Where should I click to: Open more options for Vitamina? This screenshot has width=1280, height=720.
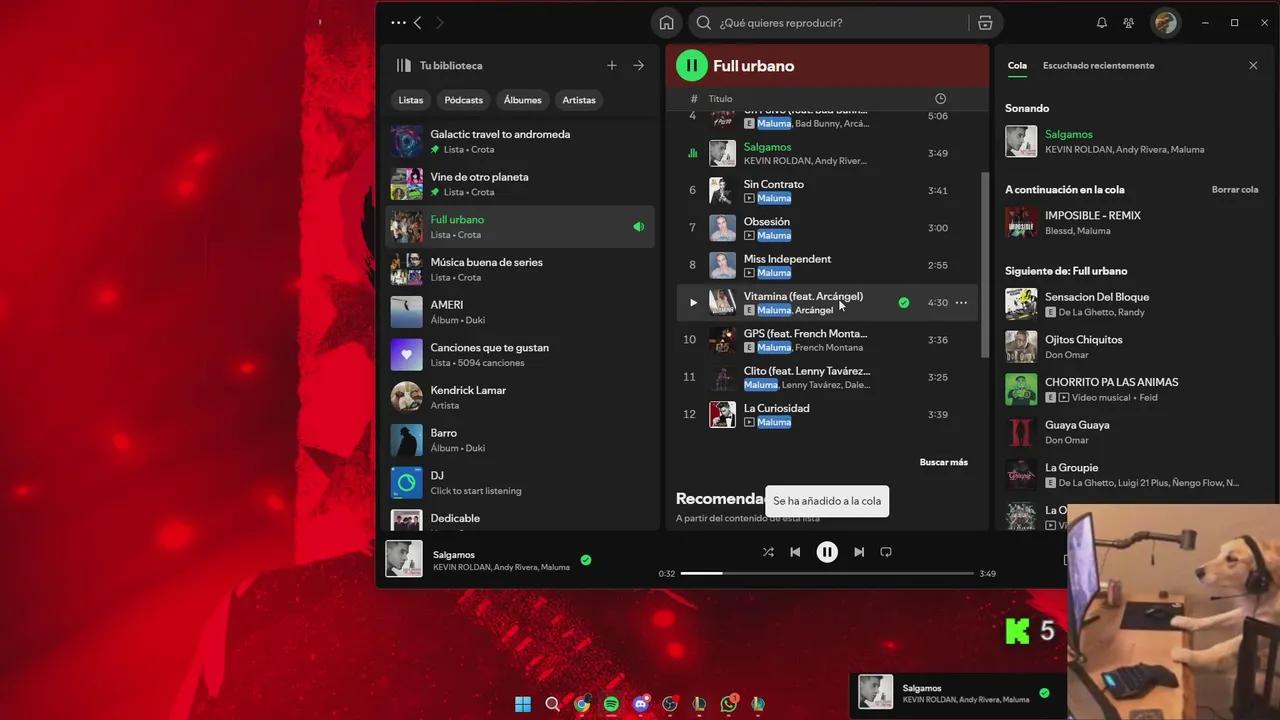961,303
